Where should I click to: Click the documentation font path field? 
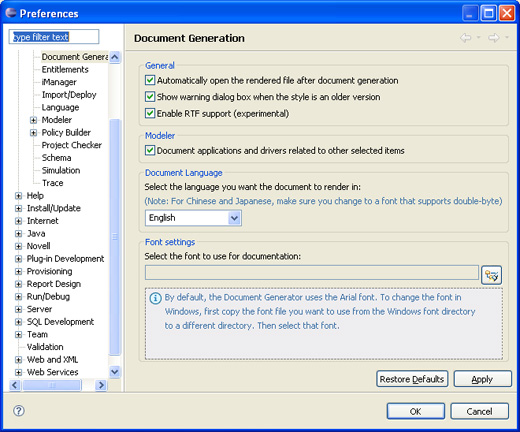(x=312, y=273)
